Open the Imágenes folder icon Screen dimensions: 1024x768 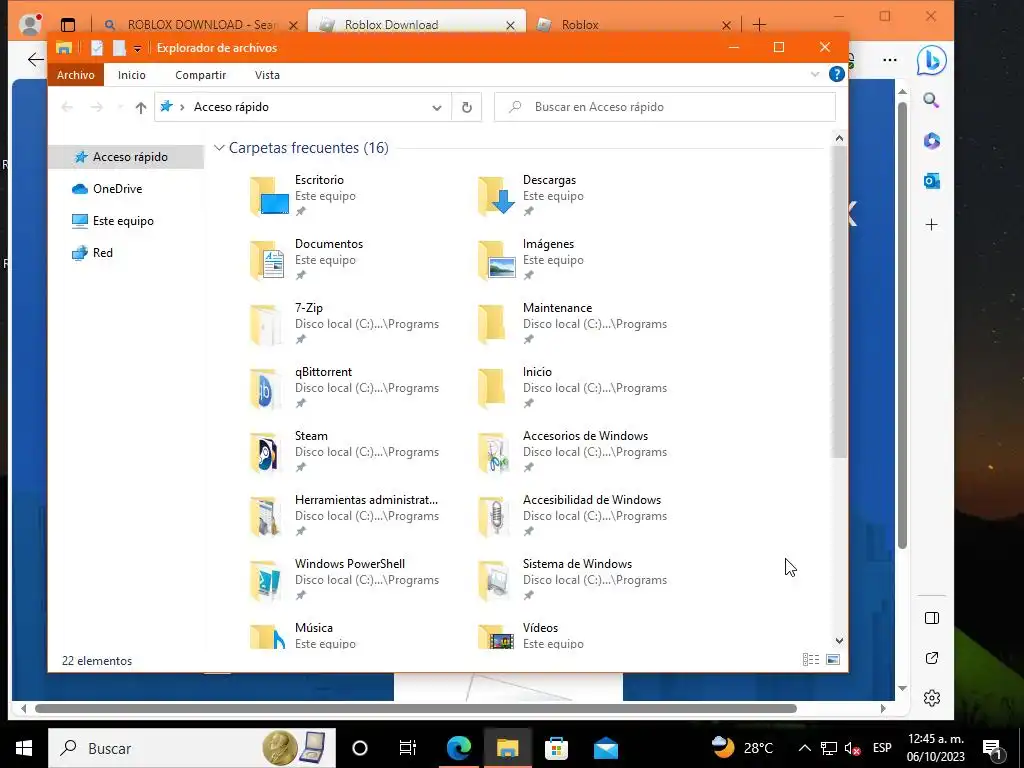pos(497,259)
